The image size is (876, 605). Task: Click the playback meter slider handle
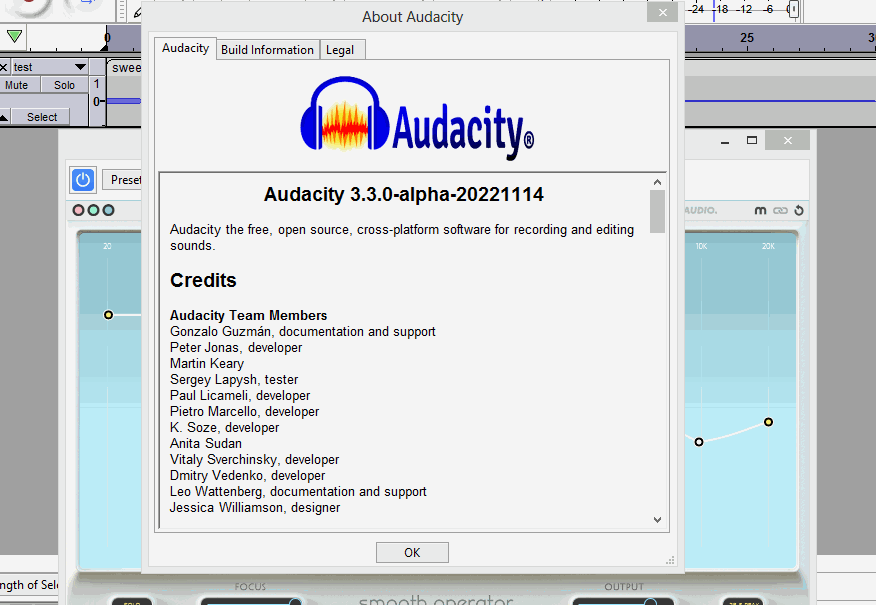click(792, 9)
